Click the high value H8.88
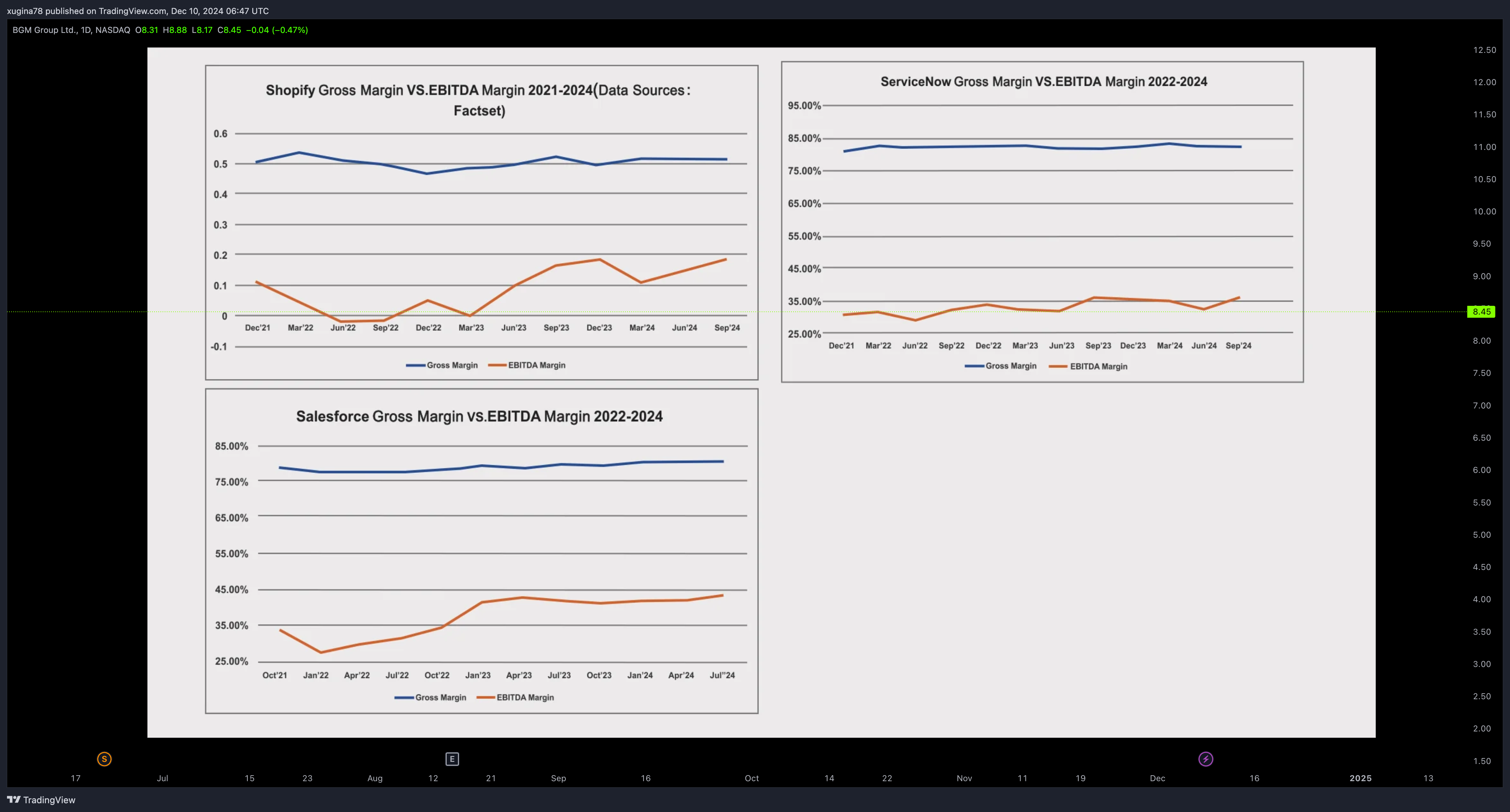This screenshot has width=1510, height=812. [x=175, y=30]
